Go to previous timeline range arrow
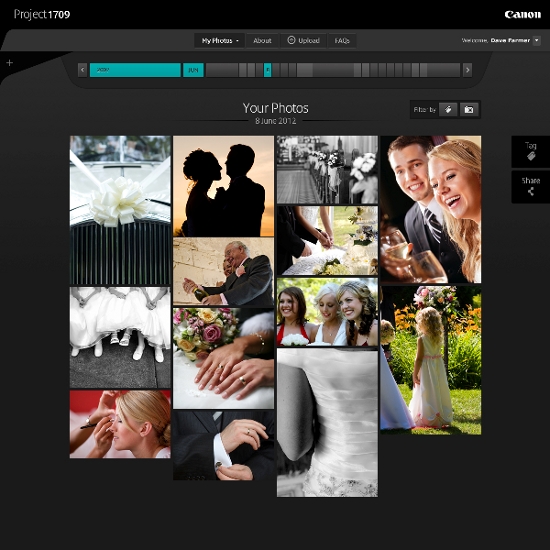The image size is (550, 550). (x=82, y=70)
